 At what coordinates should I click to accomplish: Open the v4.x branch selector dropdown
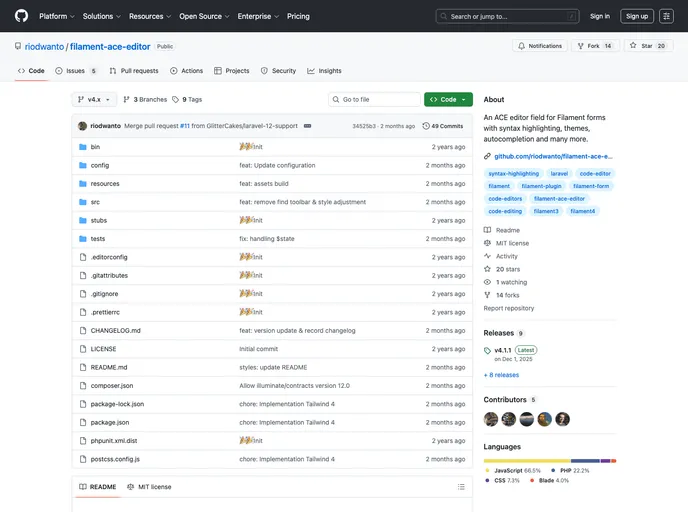point(94,100)
